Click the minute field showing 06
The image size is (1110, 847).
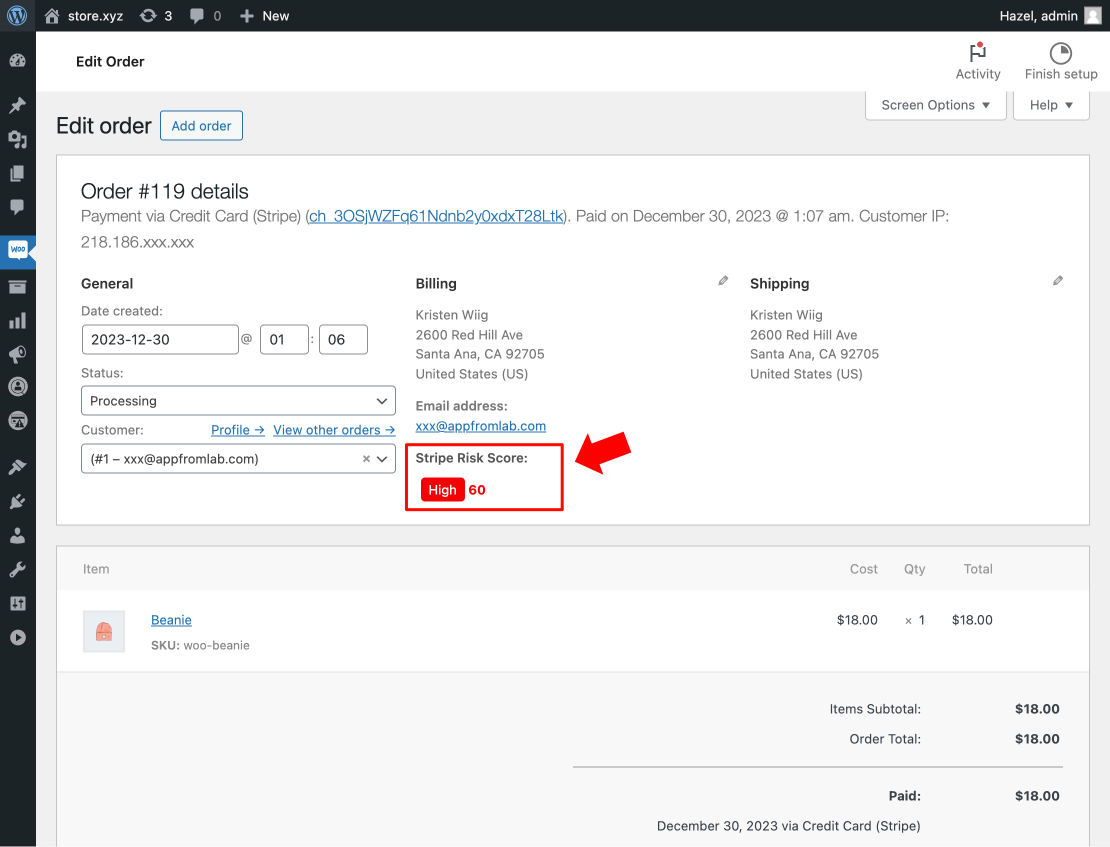tap(343, 339)
